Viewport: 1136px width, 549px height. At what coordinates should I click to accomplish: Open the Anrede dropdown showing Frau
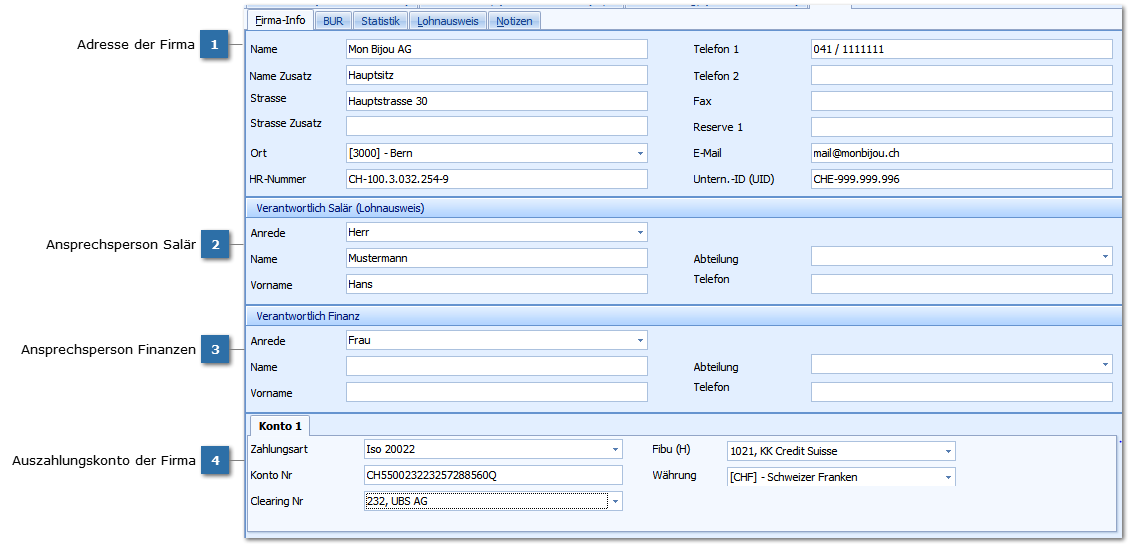click(639, 341)
